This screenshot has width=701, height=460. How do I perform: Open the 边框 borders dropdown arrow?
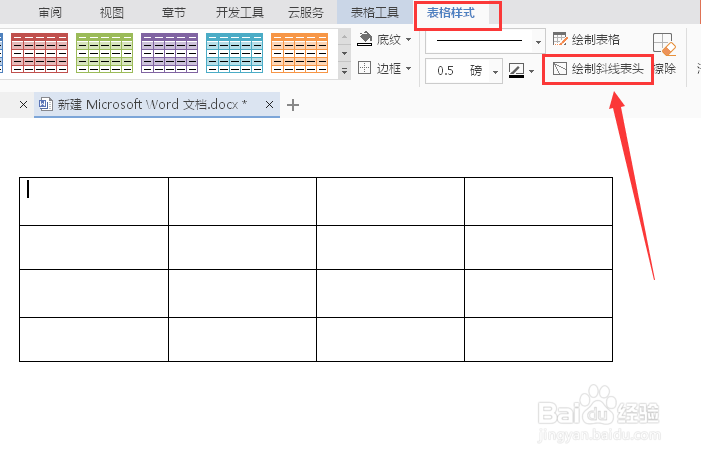coord(408,68)
